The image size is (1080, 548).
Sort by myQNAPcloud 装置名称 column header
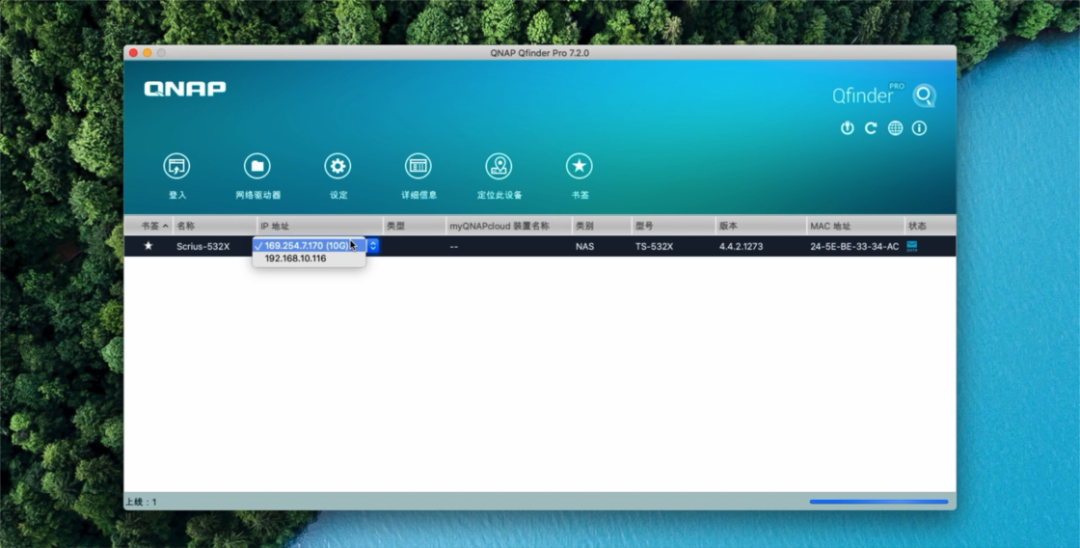click(x=508, y=226)
